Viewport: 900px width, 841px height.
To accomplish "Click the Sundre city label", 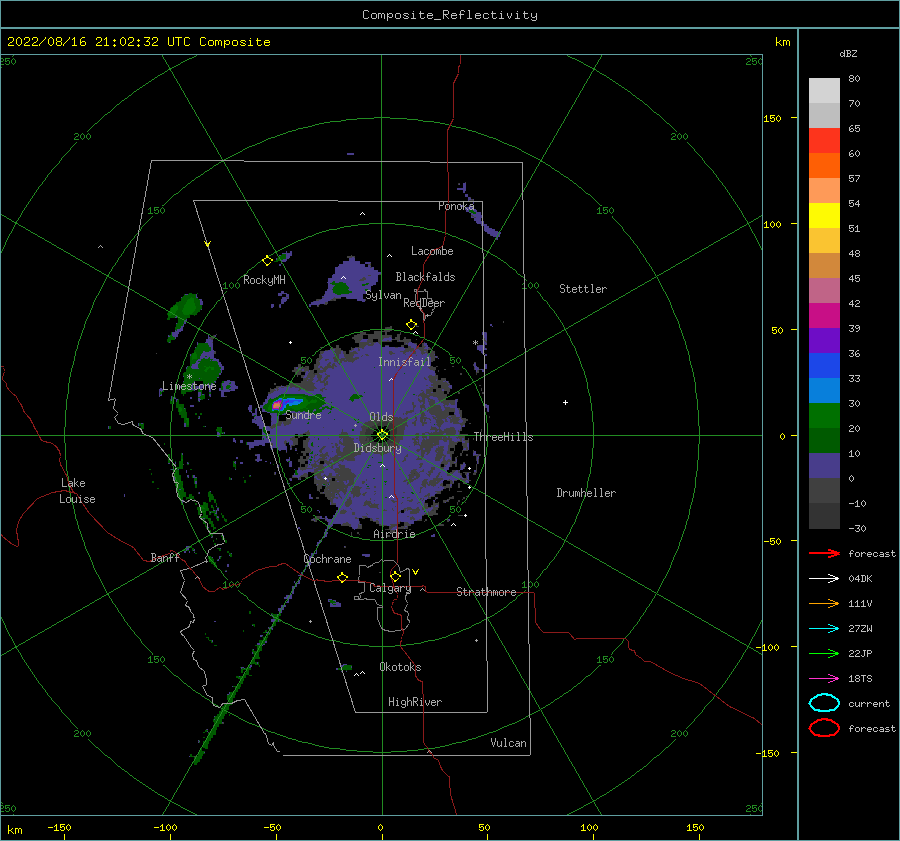I will coord(304,414).
